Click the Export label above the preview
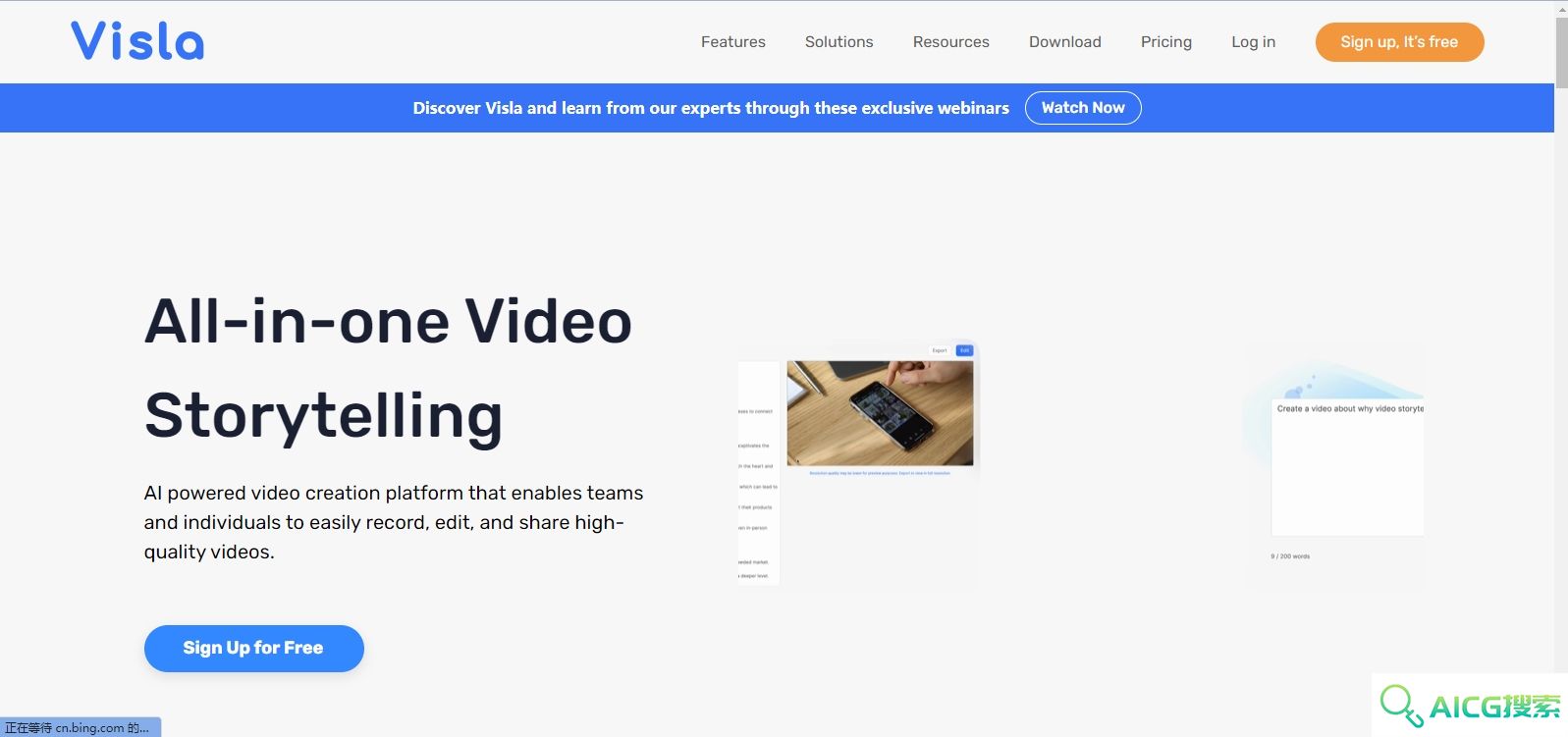 click(x=940, y=350)
